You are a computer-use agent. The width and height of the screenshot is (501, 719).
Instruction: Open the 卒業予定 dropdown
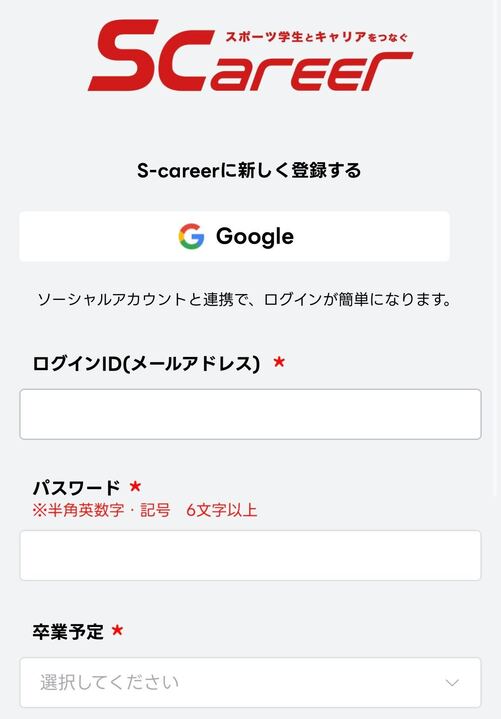[x=250, y=682]
